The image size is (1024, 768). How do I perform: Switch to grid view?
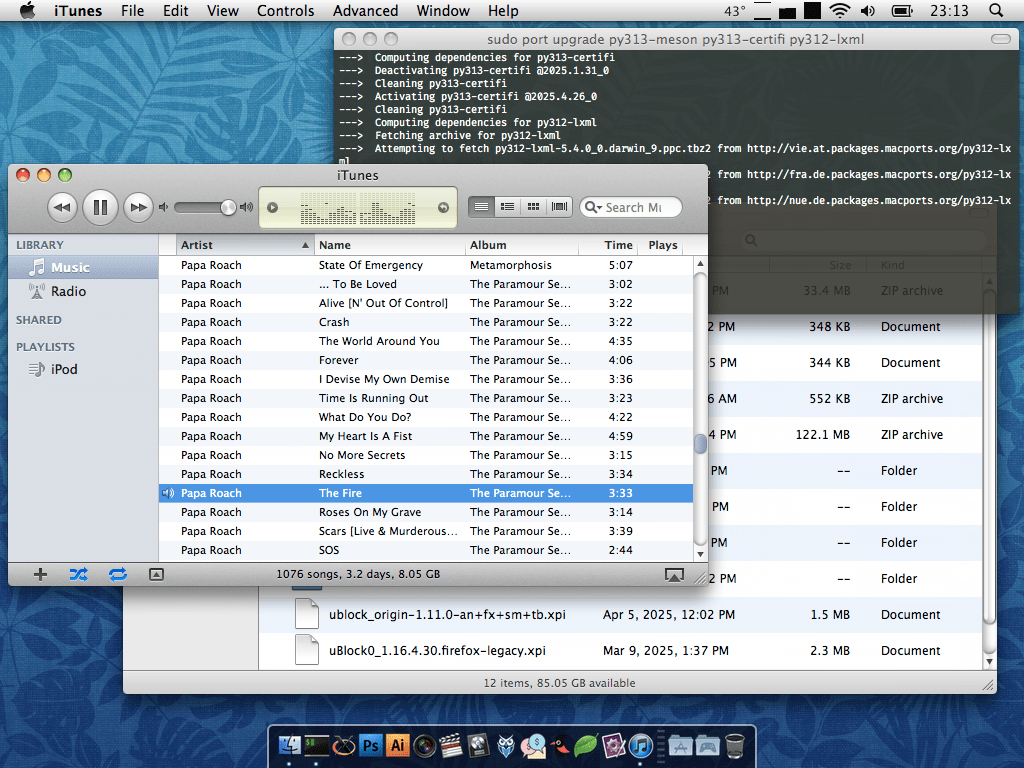pyautogui.click(x=534, y=207)
